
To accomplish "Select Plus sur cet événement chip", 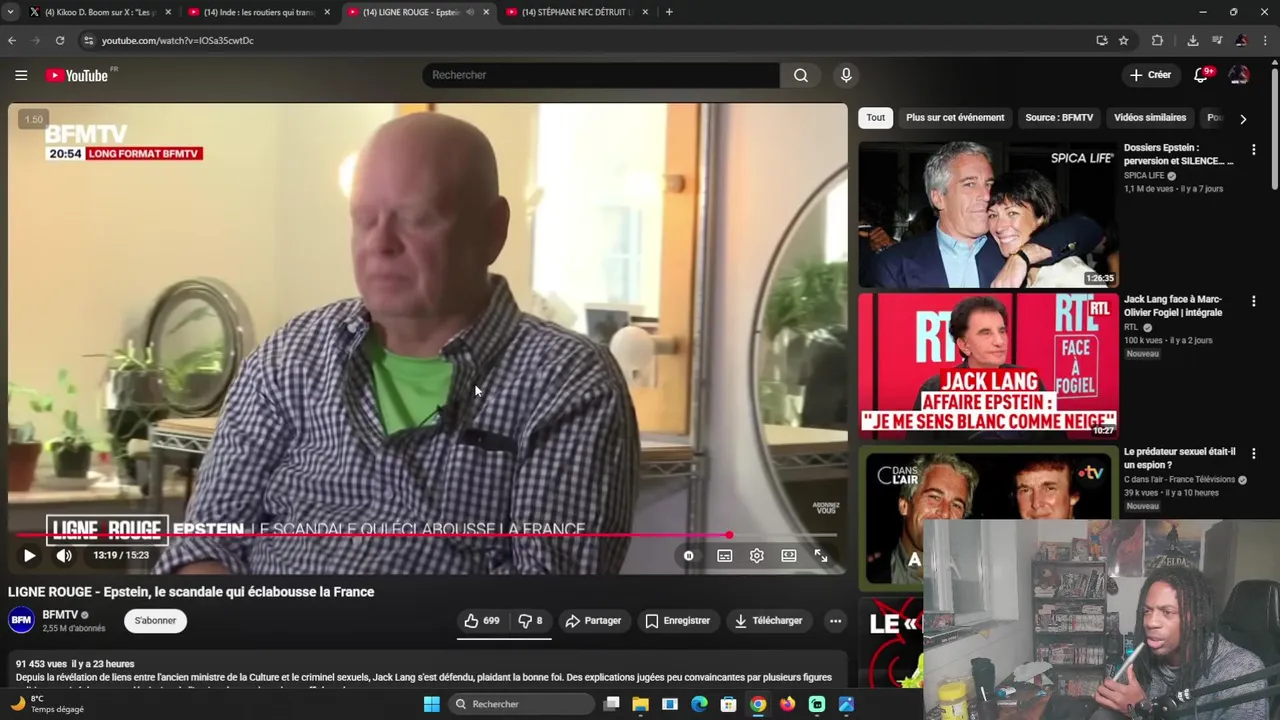I will (x=955, y=118).
